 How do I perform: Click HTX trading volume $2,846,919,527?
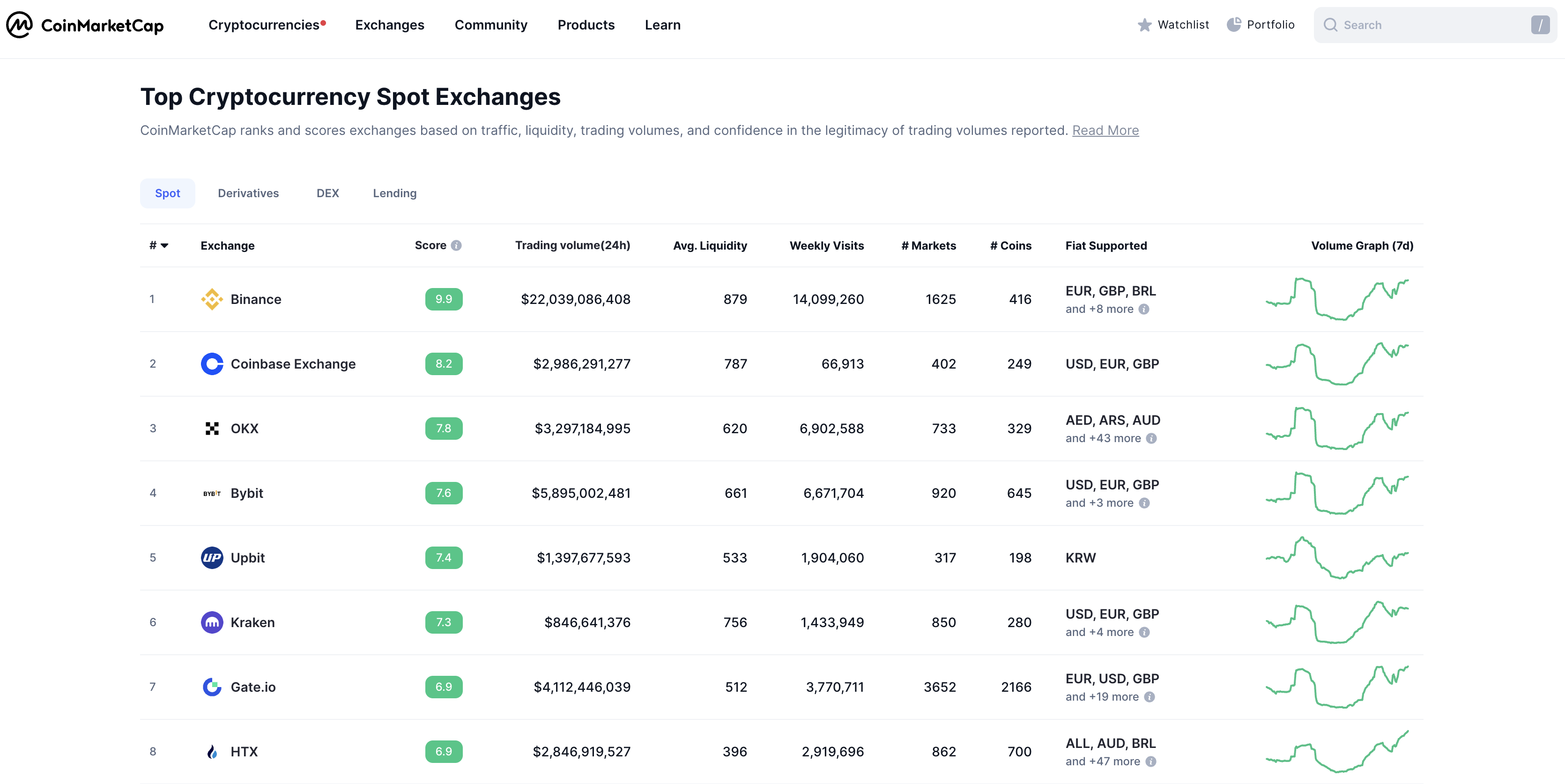(x=581, y=752)
